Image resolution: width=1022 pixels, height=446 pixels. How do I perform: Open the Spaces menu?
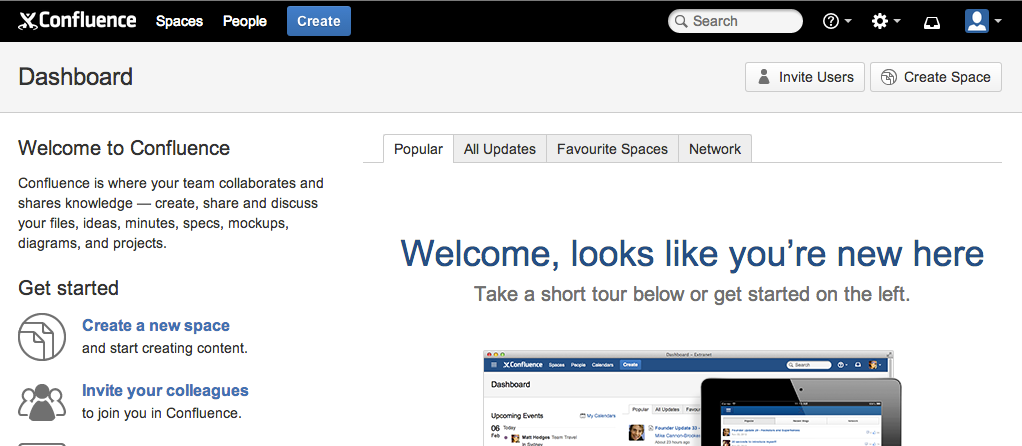coord(179,21)
